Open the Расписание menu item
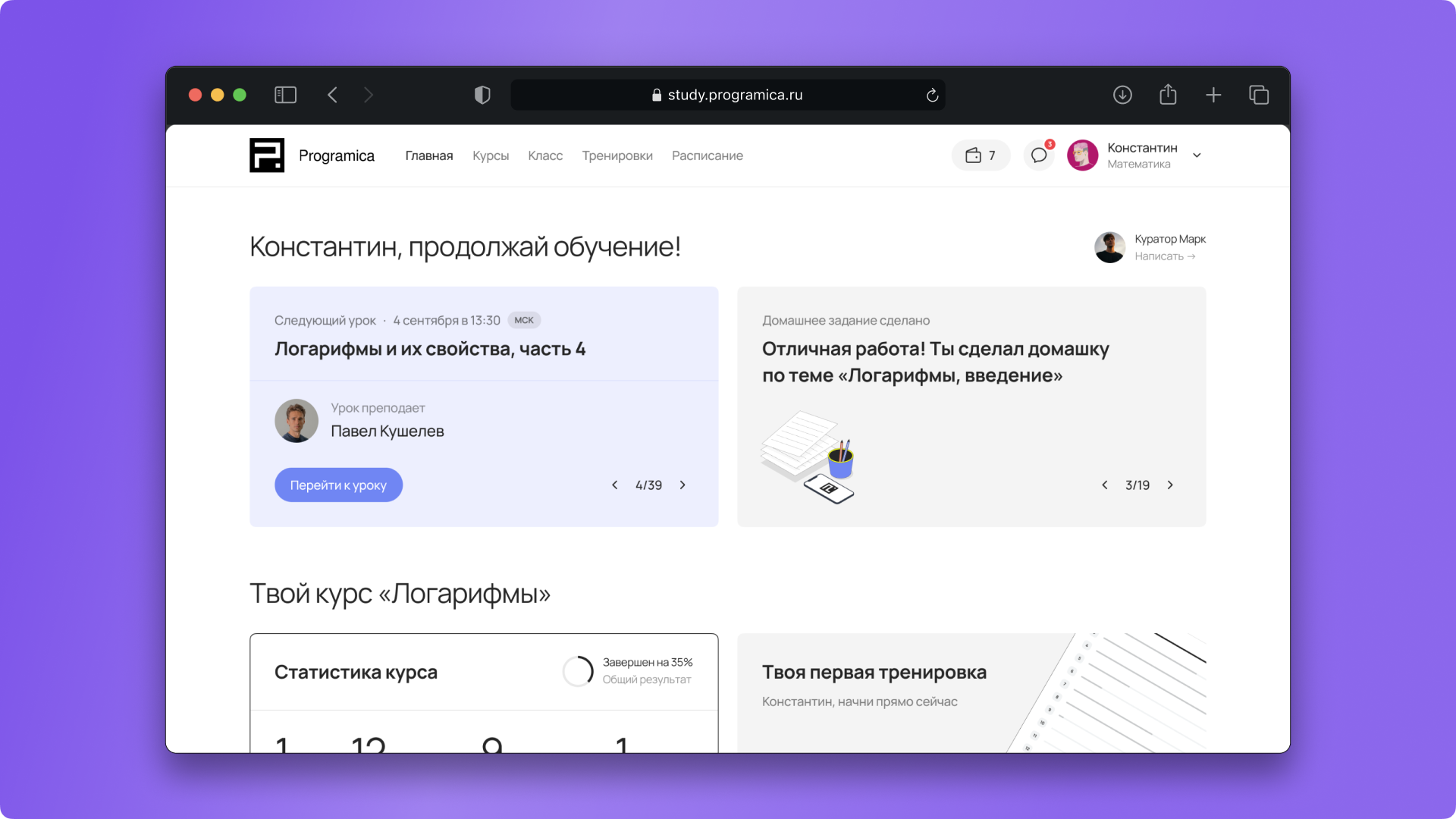This screenshot has width=1456, height=819. pyautogui.click(x=707, y=155)
